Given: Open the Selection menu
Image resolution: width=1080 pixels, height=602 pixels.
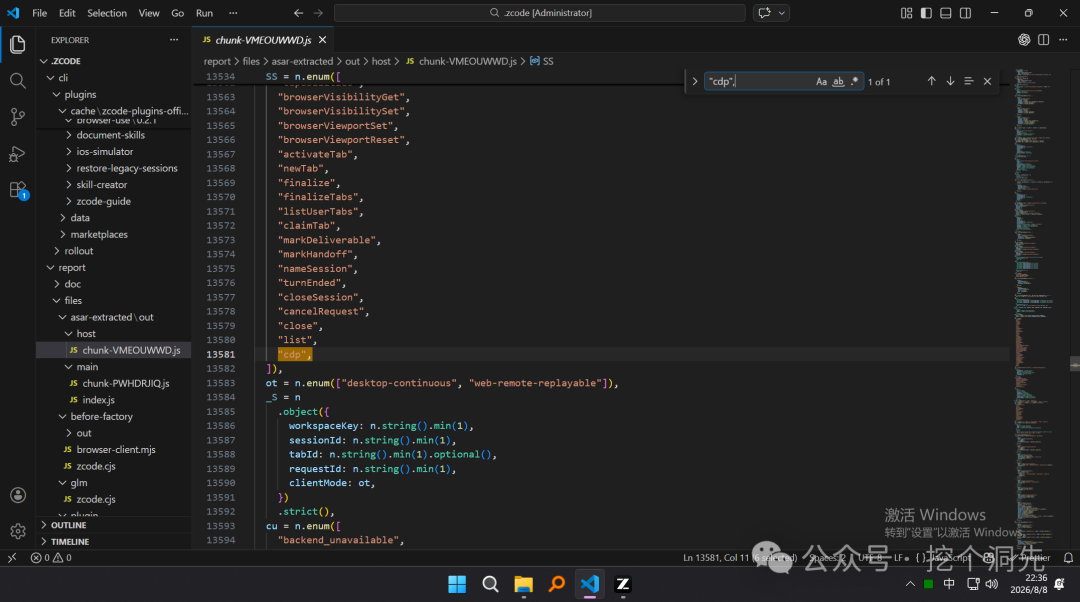Looking at the screenshot, I should click(x=107, y=13).
